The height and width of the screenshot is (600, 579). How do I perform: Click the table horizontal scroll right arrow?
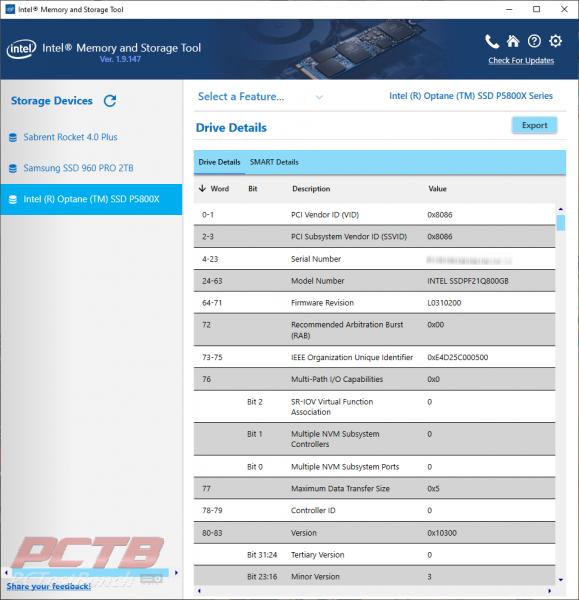coord(549,591)
